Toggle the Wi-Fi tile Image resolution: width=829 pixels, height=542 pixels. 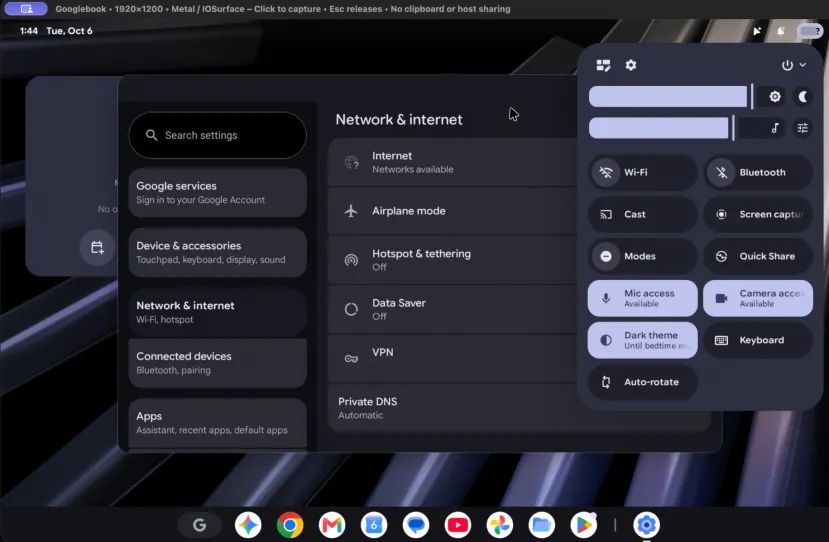pyautogui.click(x=642, y=172)
